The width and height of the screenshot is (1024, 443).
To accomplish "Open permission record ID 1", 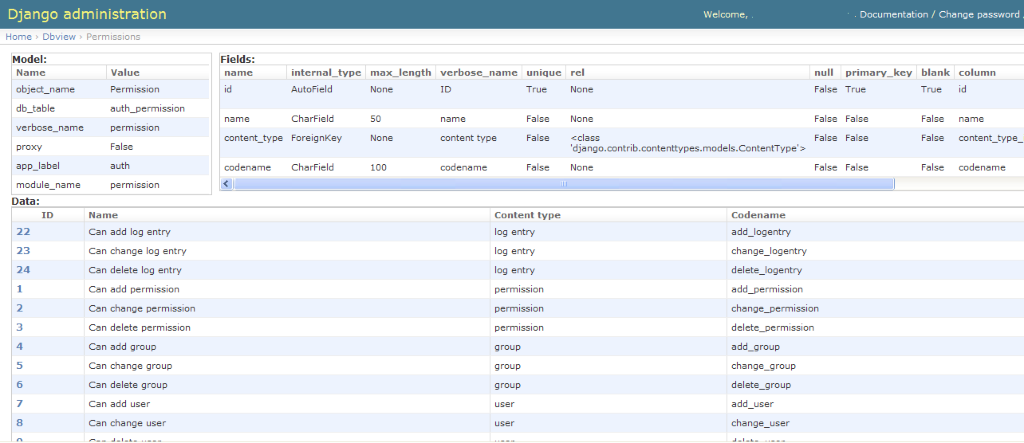I will 20,289.
